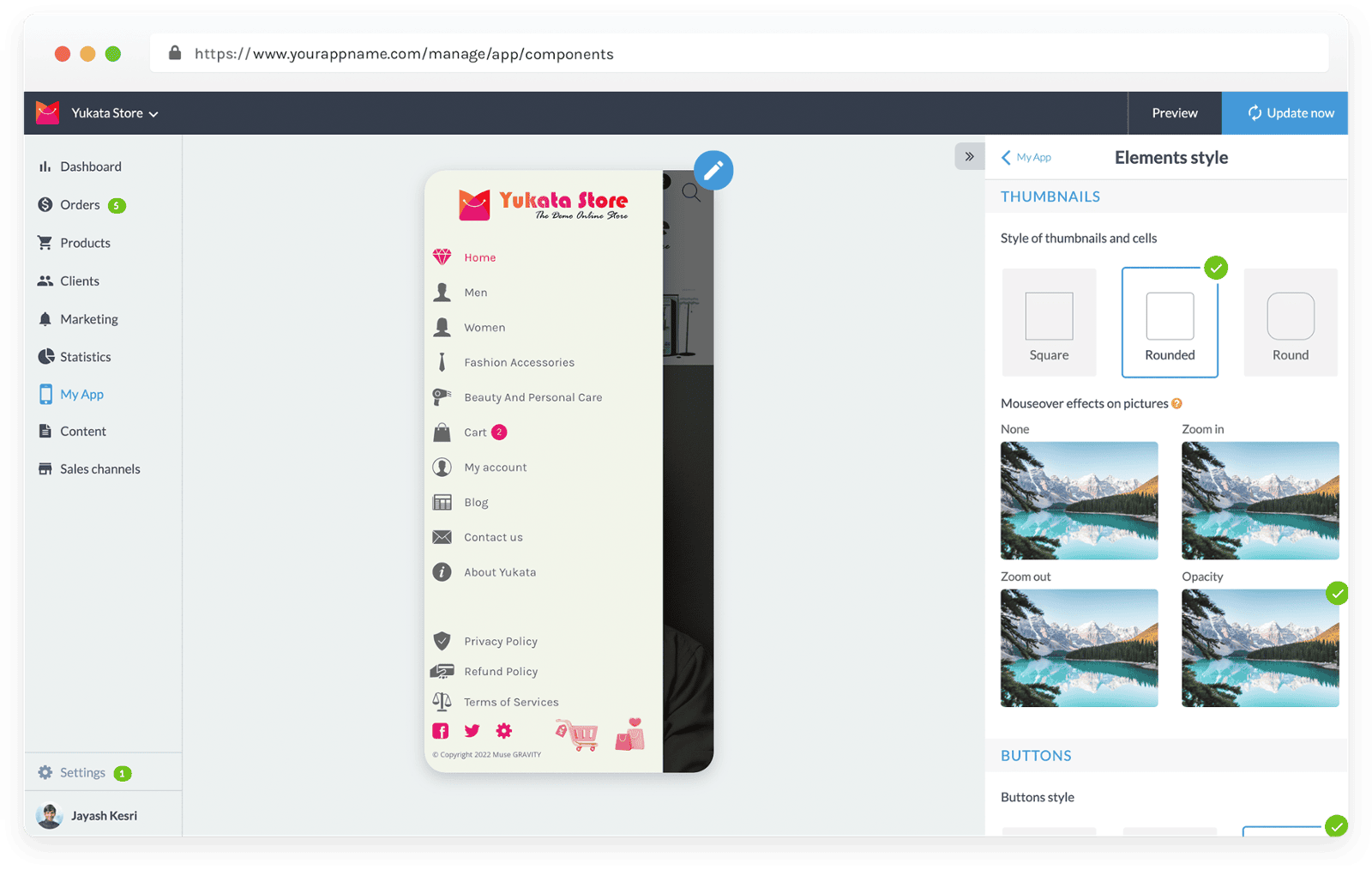
Task: Click the Facebook icon in the app footer
Action: tap(440, 730)
